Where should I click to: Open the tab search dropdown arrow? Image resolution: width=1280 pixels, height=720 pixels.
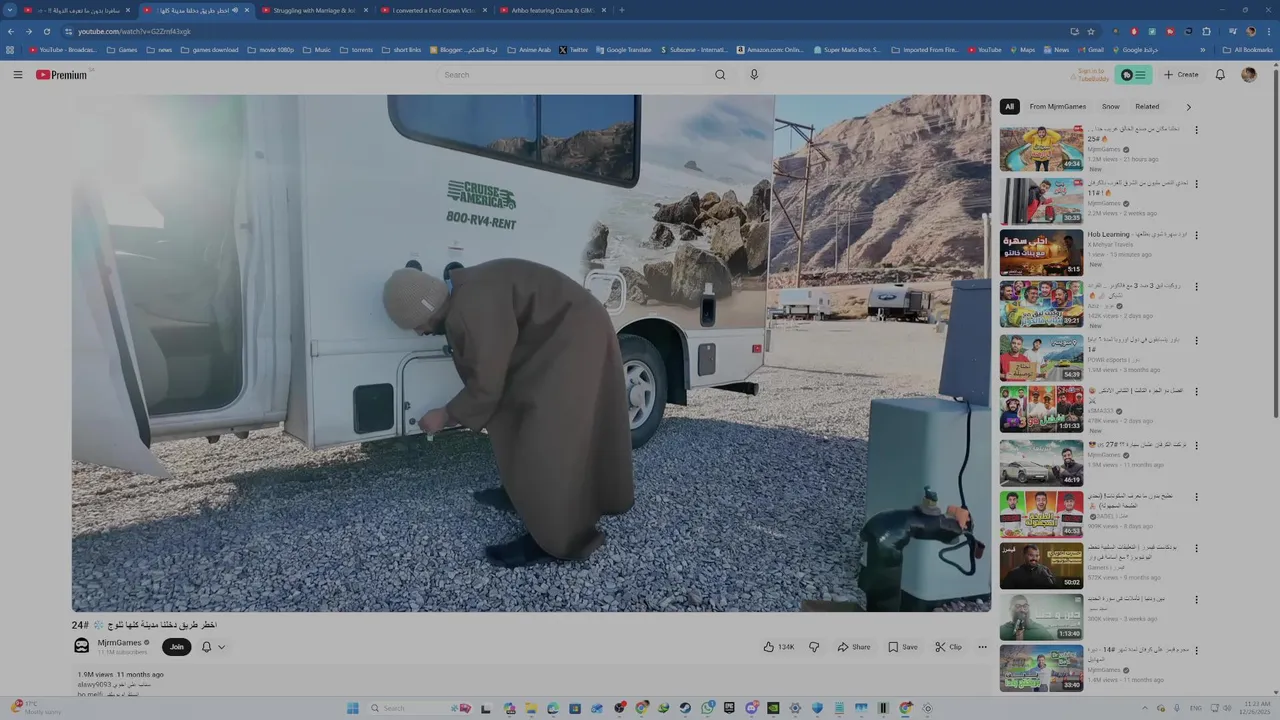[x=10, y=10]
